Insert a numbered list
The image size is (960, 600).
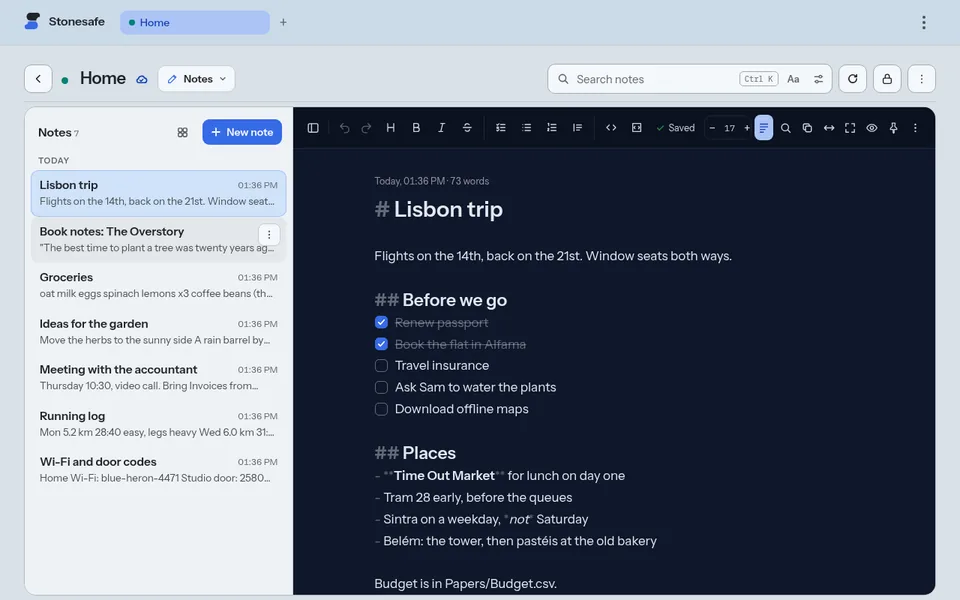552,128
